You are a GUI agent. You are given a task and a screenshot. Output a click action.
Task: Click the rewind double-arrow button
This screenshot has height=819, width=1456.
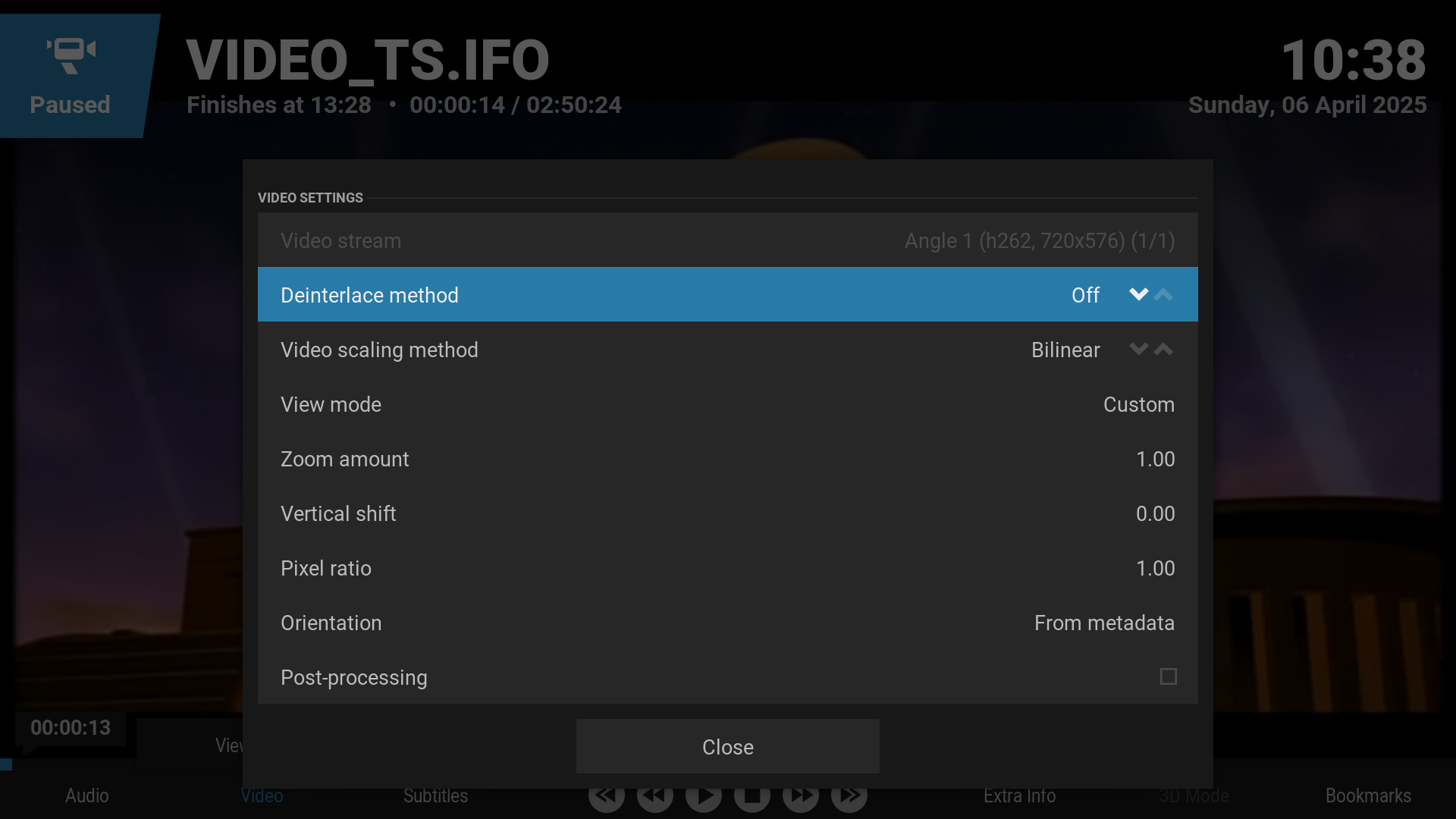coord(654,795)
